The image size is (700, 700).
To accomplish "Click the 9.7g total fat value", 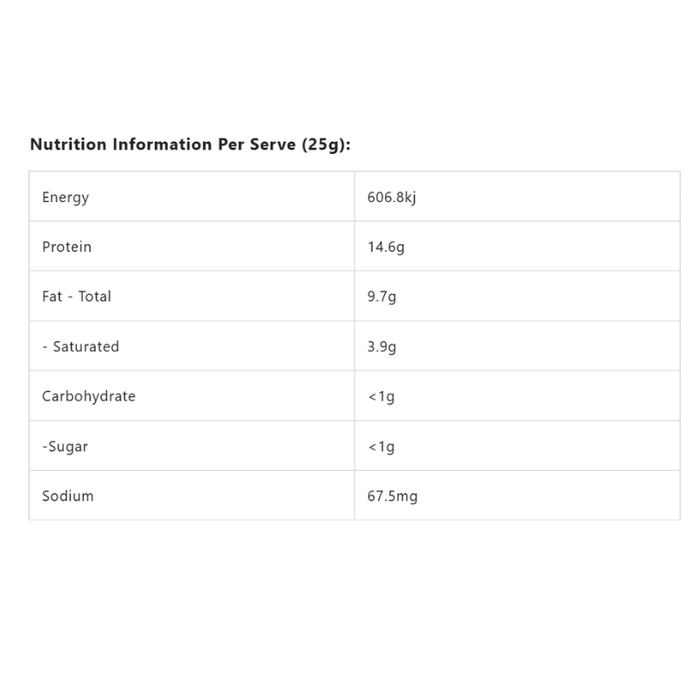I will pos(382,297).
